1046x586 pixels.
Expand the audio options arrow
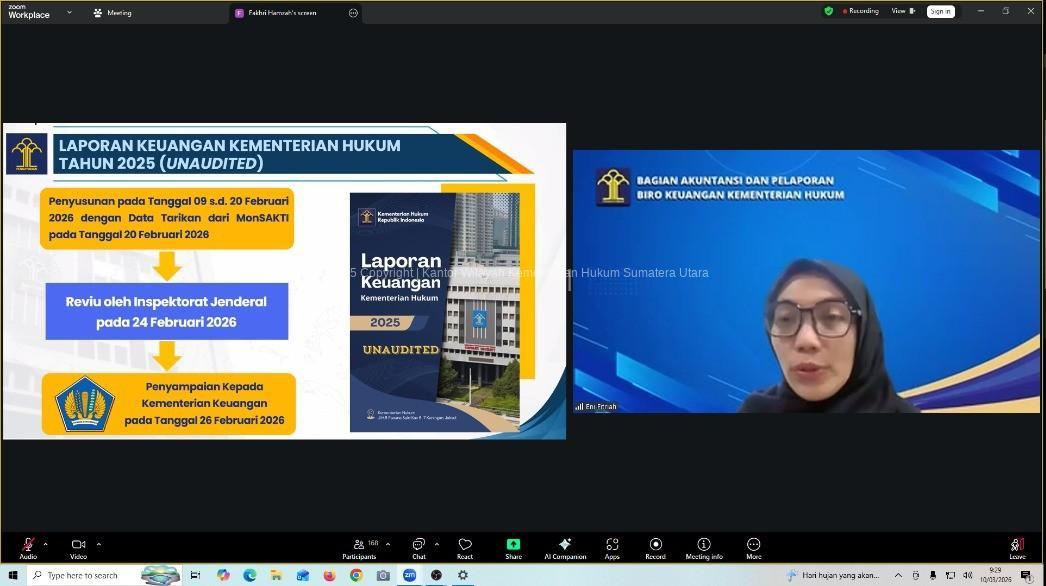click(45, 544)
